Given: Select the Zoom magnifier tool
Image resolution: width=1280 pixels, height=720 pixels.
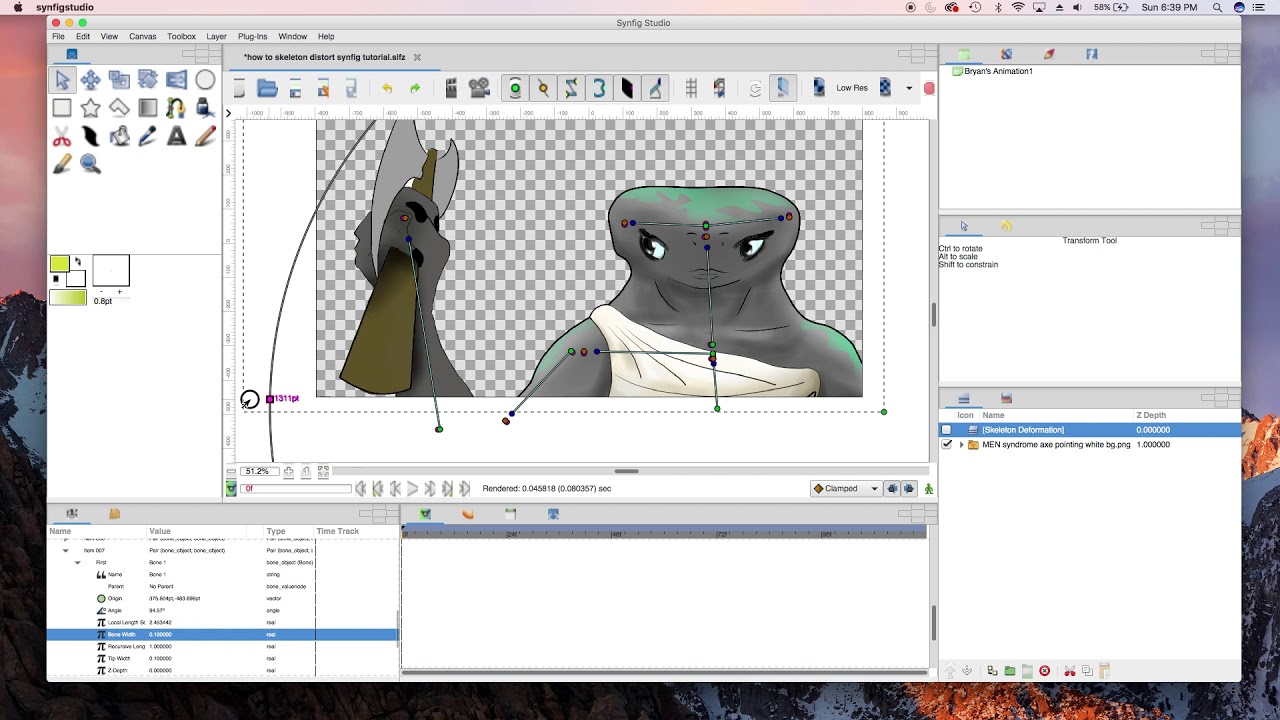Looking at the screenshot, I should (91, 165).
